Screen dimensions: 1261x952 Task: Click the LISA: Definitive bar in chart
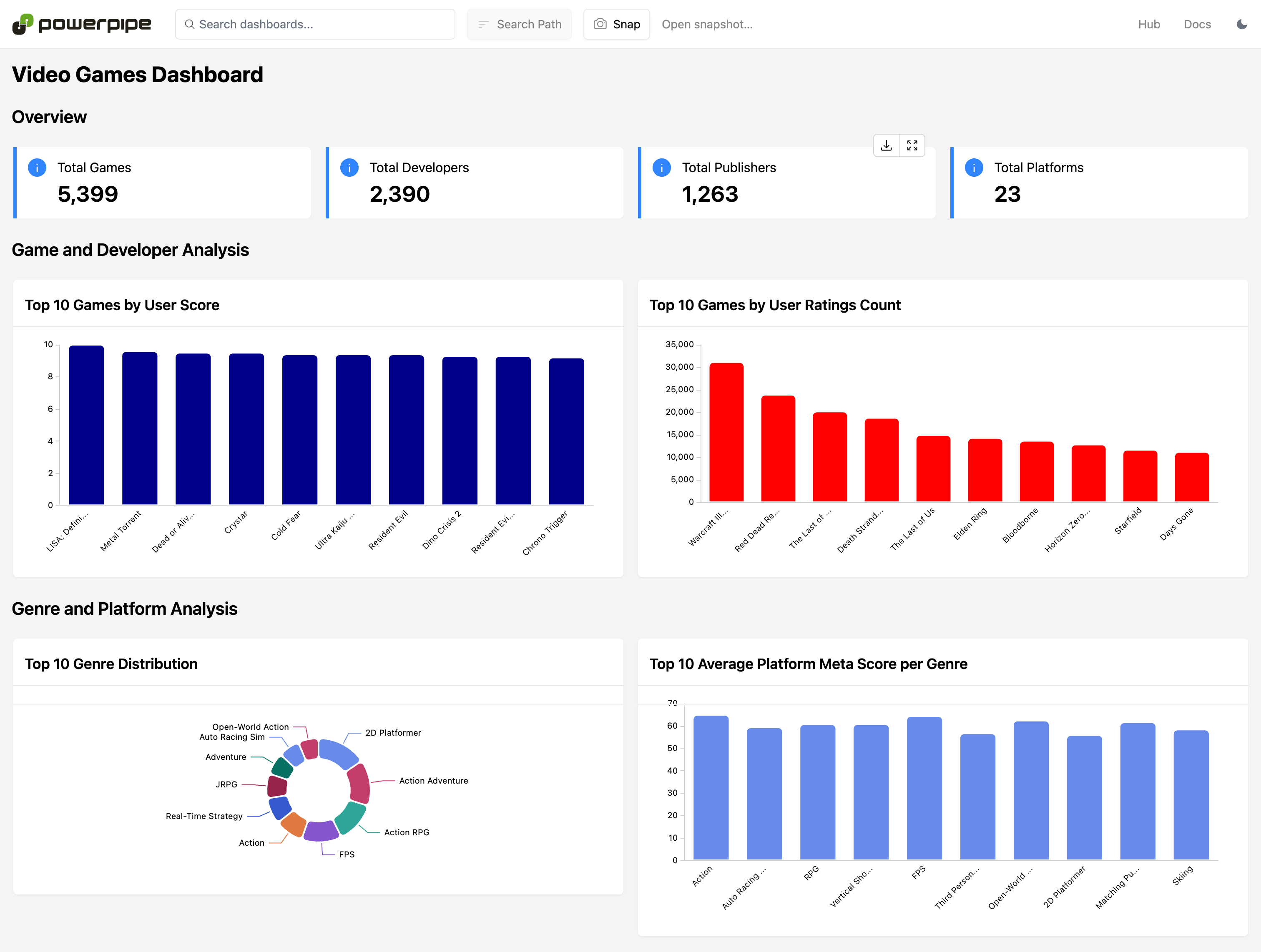coord(86,424)
